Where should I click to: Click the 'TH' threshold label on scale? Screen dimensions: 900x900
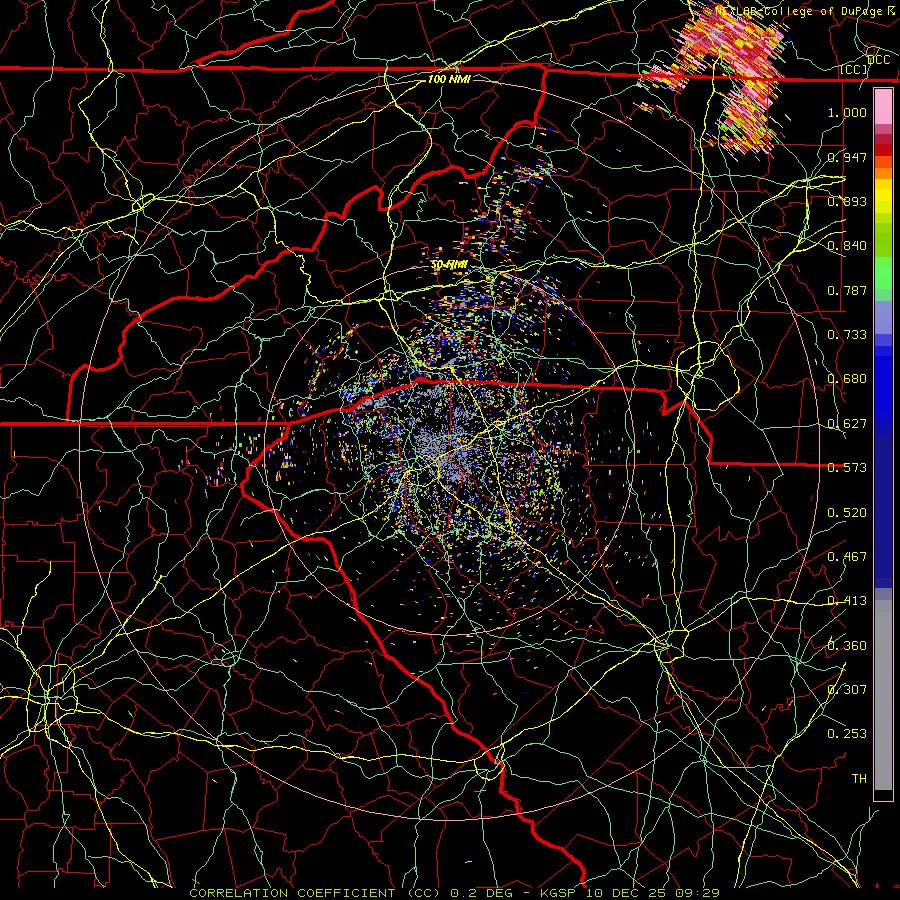pos(859,779)
